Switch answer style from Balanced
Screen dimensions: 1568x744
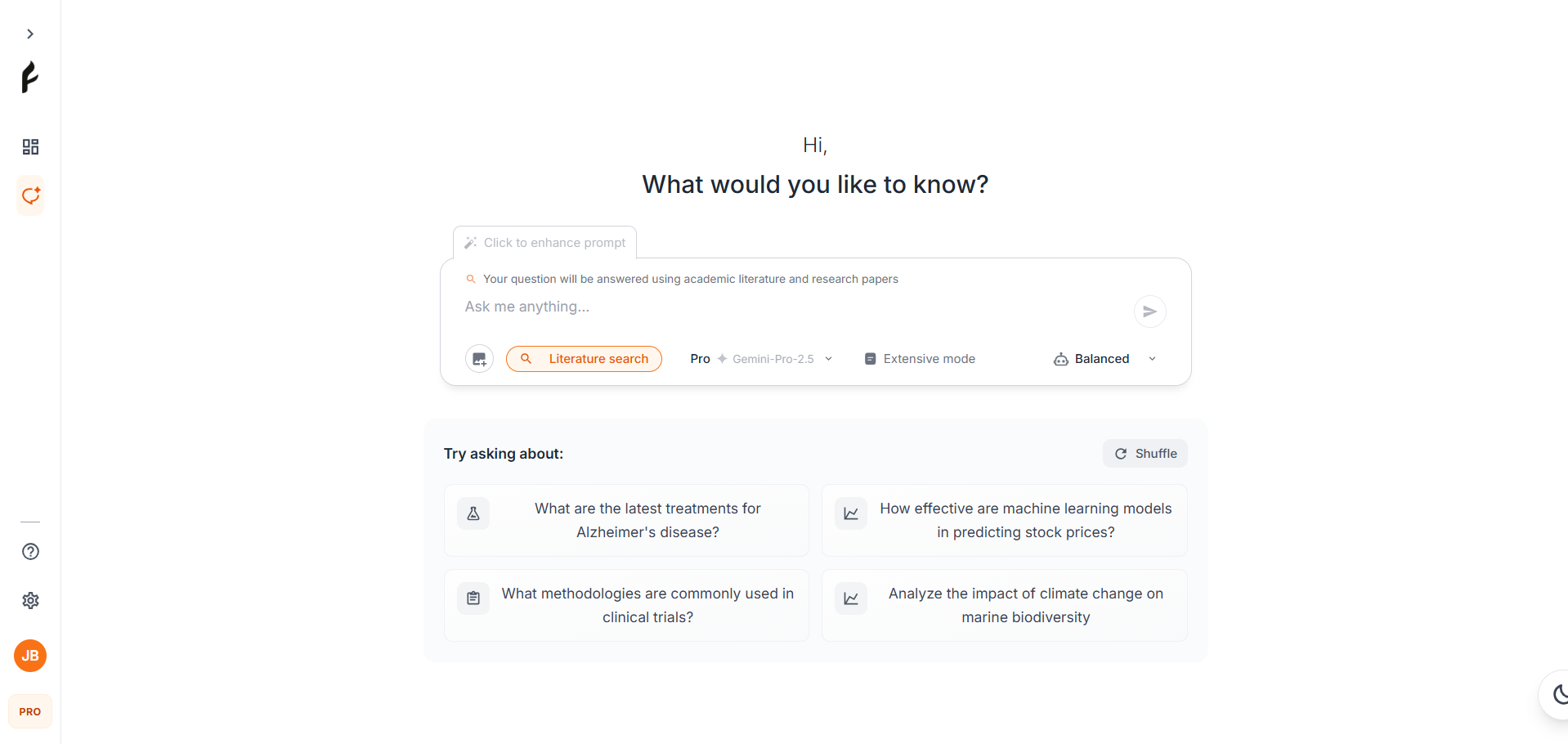pos(1091,358)
